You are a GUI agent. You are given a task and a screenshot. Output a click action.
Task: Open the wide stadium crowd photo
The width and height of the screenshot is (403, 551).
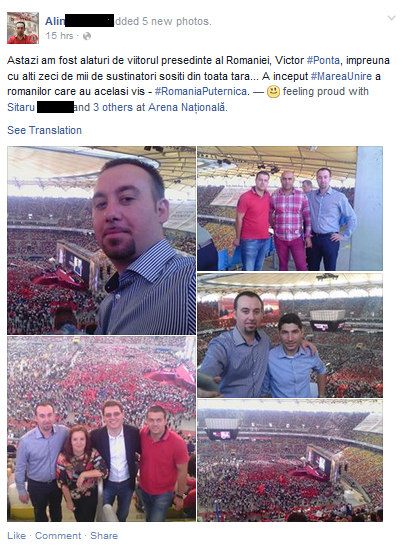coord(290,460)
